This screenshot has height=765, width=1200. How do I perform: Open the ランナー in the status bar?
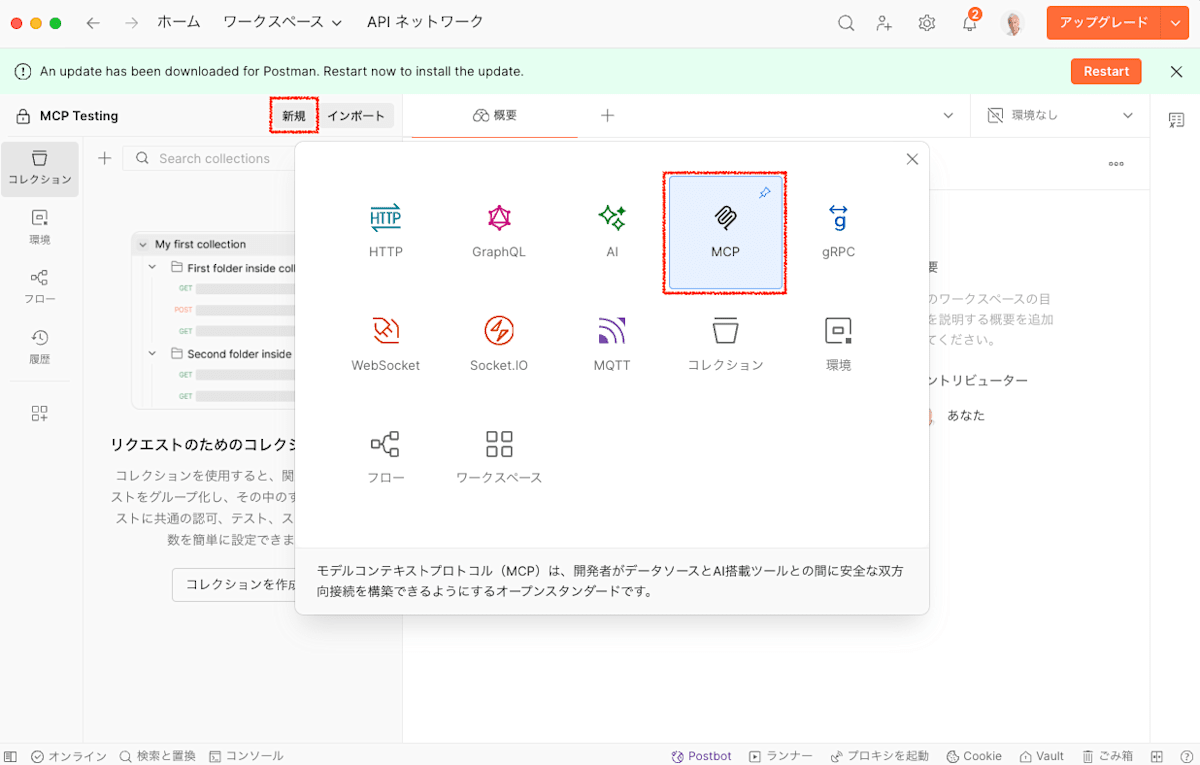781,756
